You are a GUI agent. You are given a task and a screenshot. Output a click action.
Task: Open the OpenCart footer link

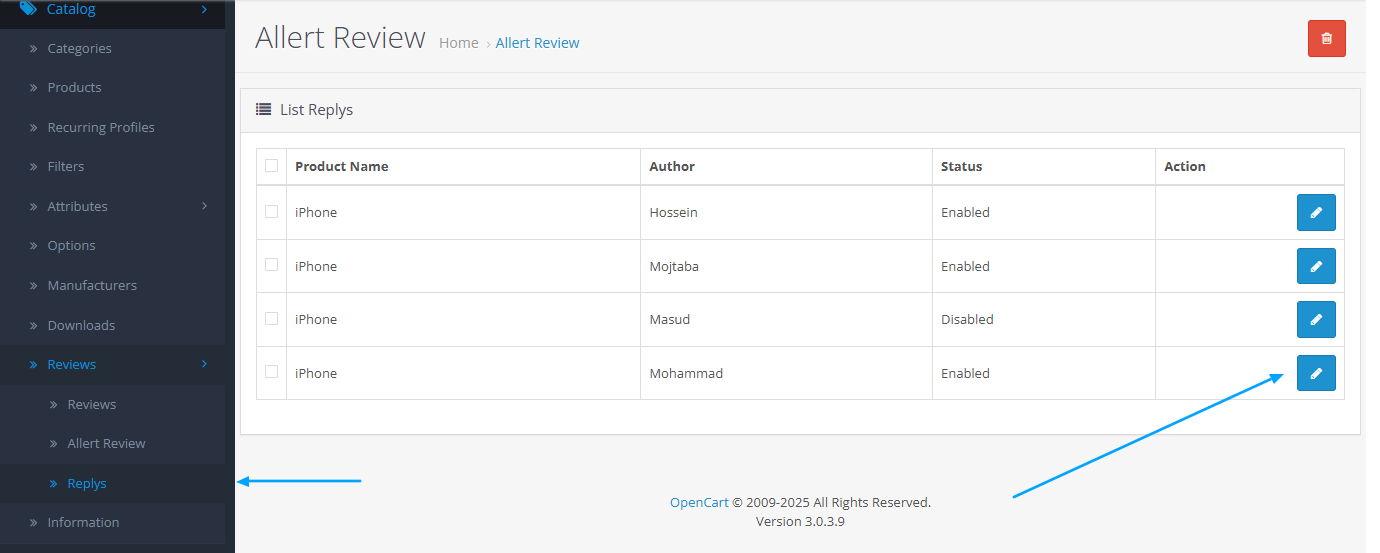699,503
